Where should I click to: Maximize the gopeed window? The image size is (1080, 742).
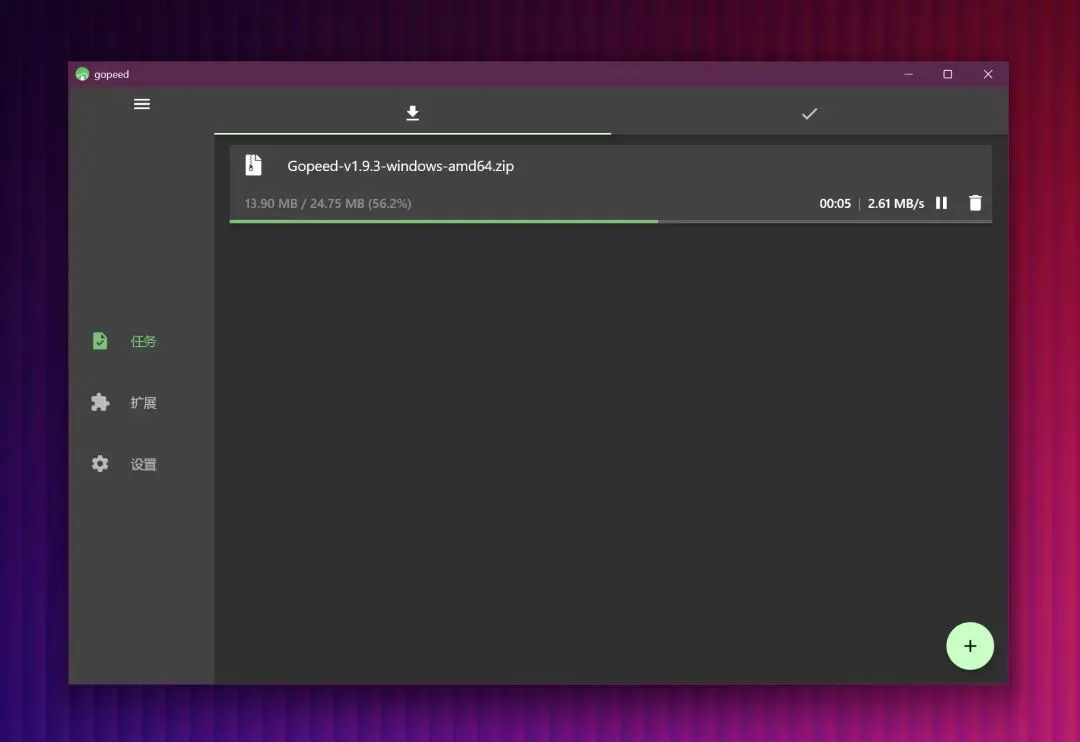[x=948, y=74]
